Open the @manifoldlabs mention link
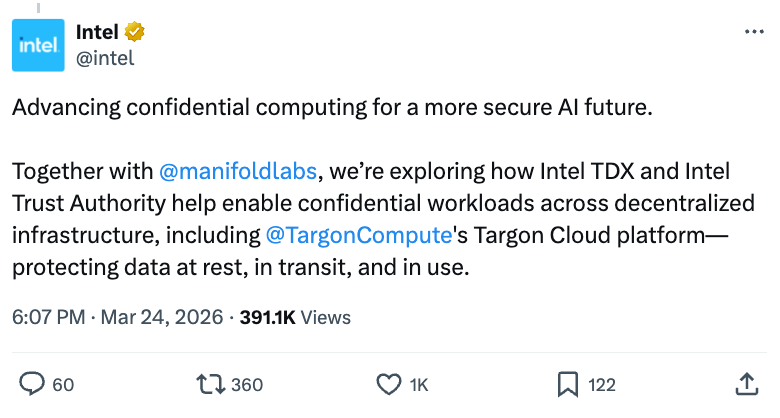This screenshot has width=780, height=418. click(x=238, y=170)
